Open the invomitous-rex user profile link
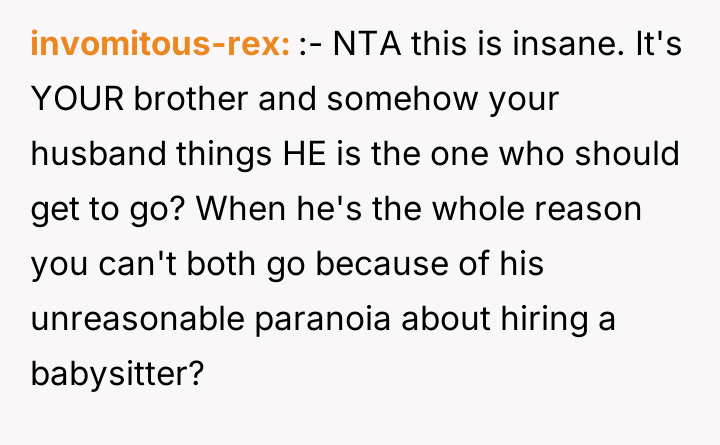Image resolution: width=720 pixels, height=445 pixels. click(x=160, y=45)
